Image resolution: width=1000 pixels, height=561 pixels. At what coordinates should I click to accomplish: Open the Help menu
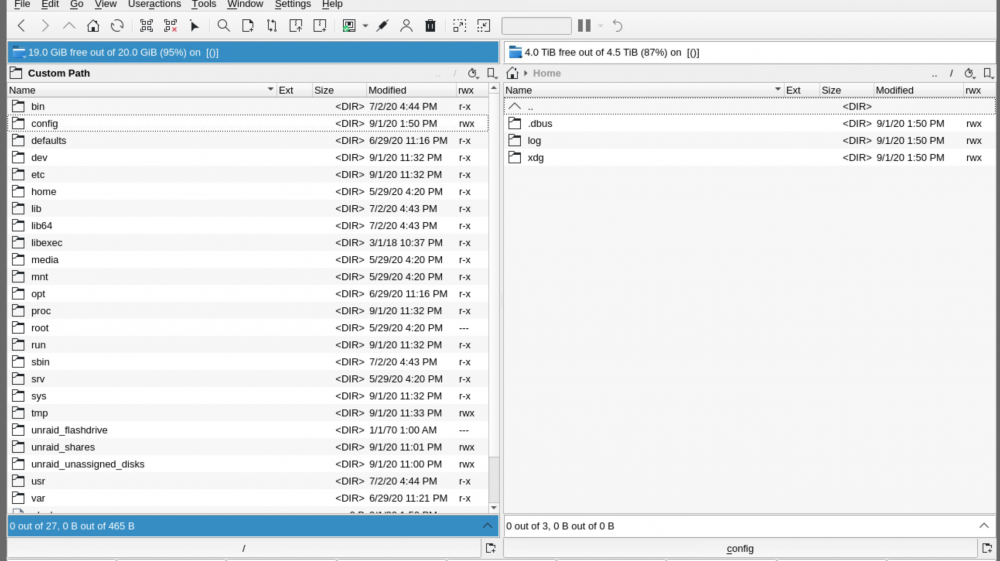coord(332,4)
